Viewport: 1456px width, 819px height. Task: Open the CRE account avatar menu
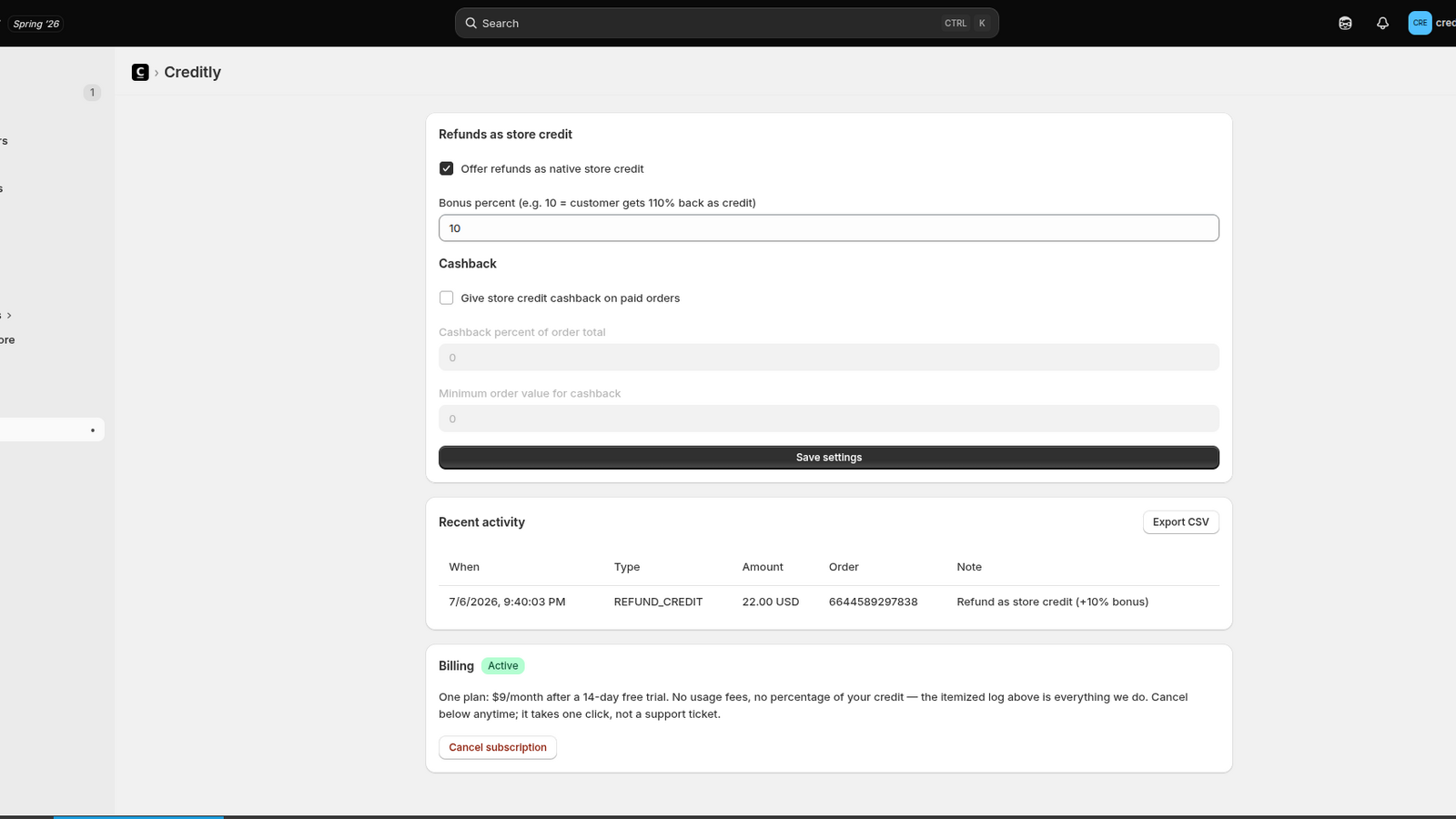pyautogui.click(x=1420, y=23)
